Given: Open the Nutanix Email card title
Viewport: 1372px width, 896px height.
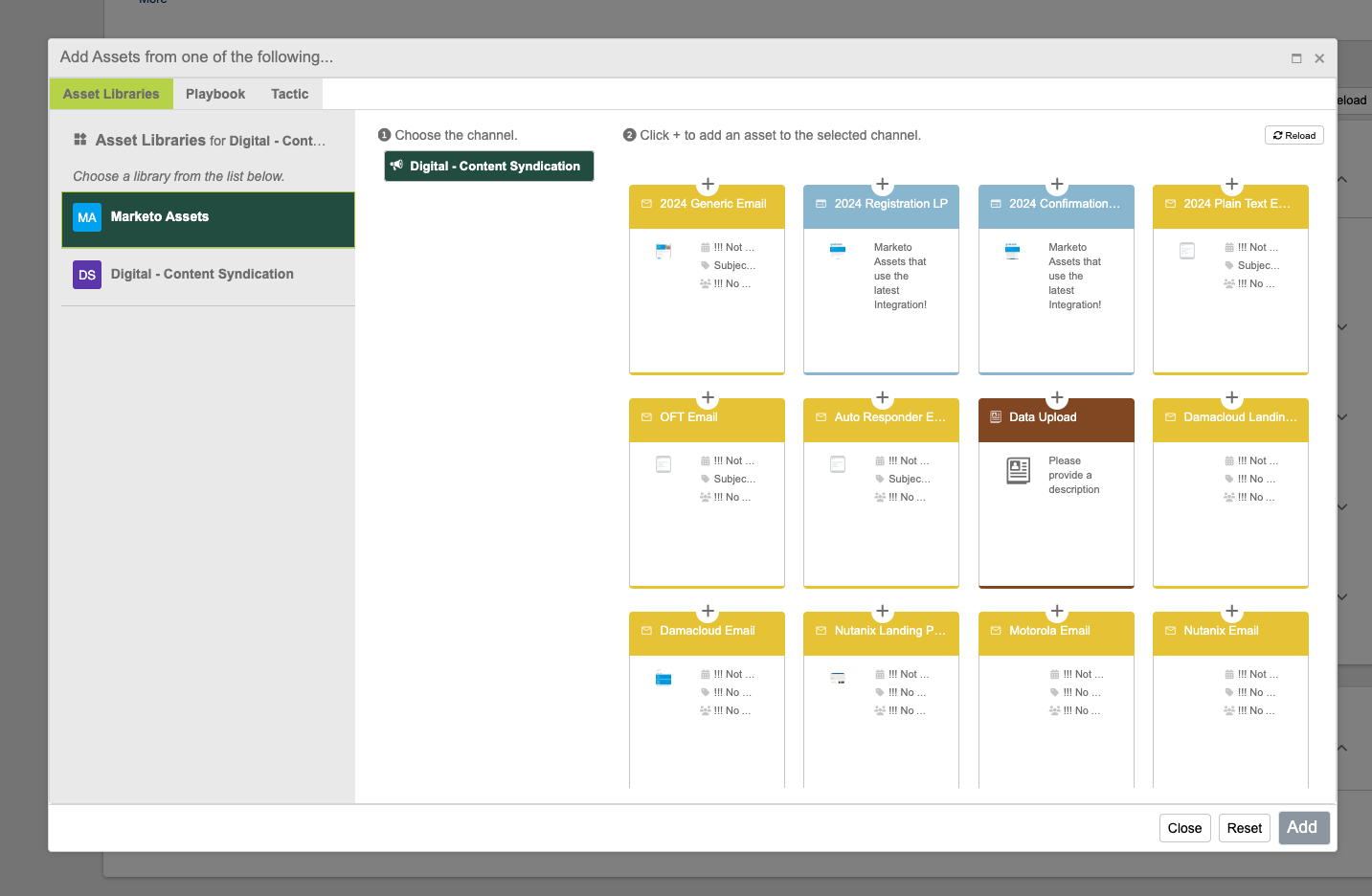Looking at the screenshot, I should [x=1221, y=631].
